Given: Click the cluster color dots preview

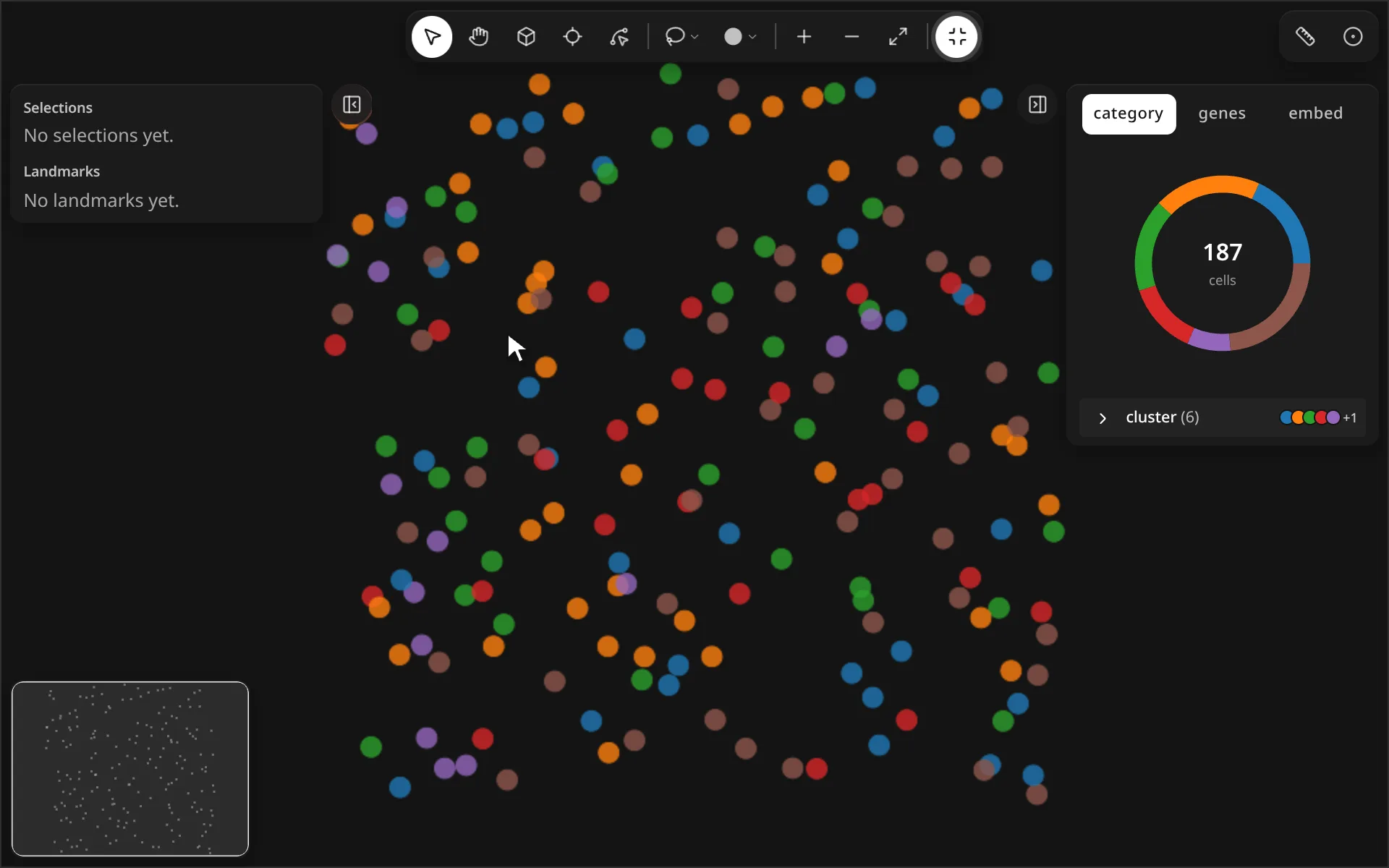Looking at the screenshot, I should 1310,417.
